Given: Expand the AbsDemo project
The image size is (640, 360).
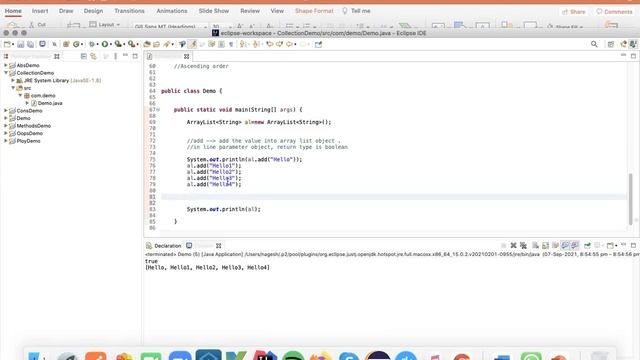Looking at the screenshot, I should point(6,65).
